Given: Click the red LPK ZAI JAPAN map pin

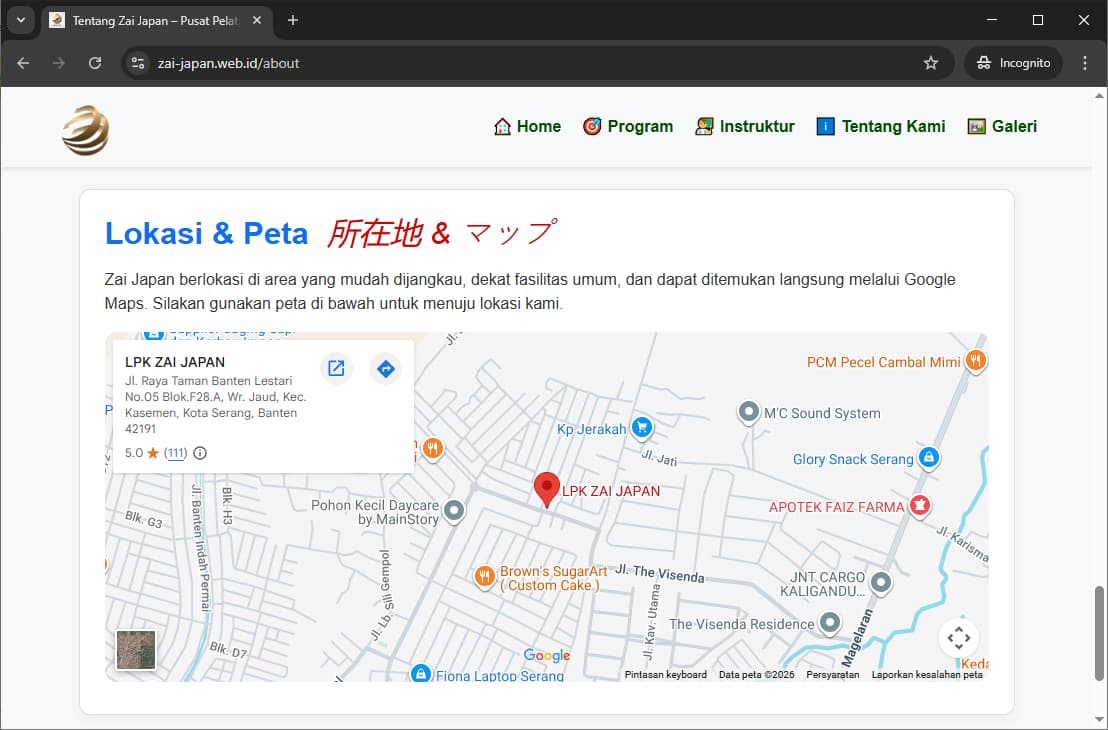Looking at the screenshot, I should (x=546, y=489).
